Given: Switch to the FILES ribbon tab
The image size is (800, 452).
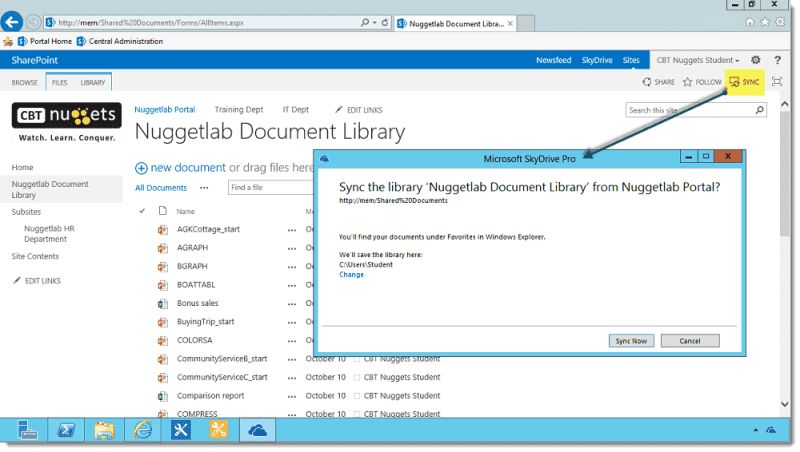Looking at the screenshot, I should (59, 83).
